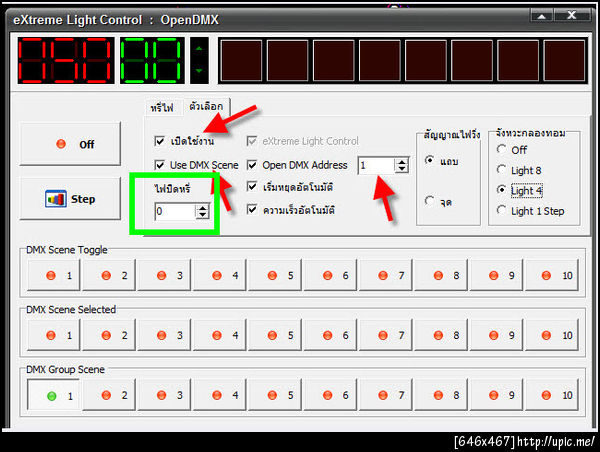Toggle เริ่มหยุดอัตโนมัติ checkbox
The height and width of the screenshot is (452, 600).
coord(252,187)
